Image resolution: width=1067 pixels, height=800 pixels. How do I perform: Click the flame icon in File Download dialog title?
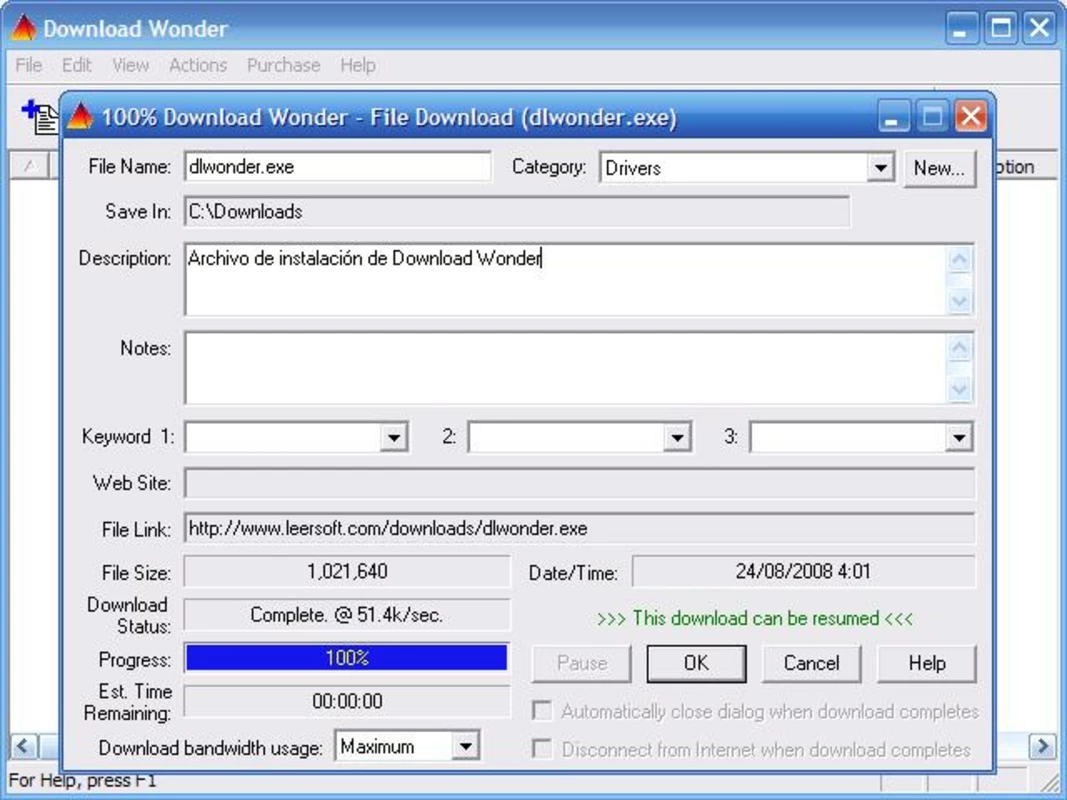[x=80, y=116]
